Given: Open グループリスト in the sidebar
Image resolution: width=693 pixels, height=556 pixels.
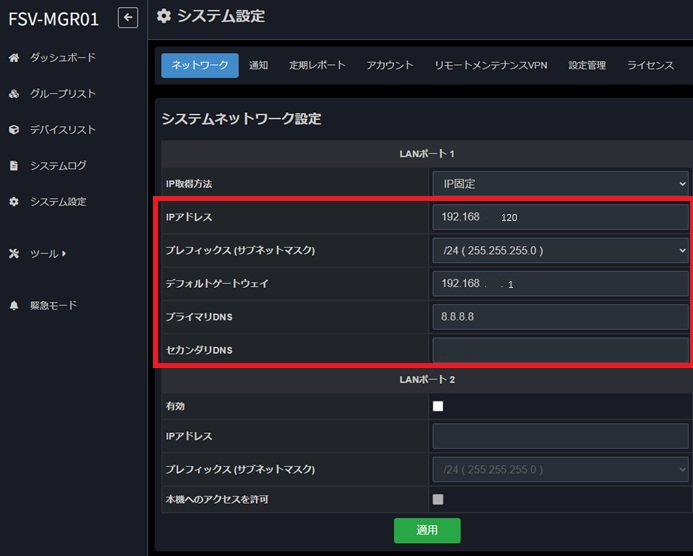Looking at the screenshot, I should 63,94.
